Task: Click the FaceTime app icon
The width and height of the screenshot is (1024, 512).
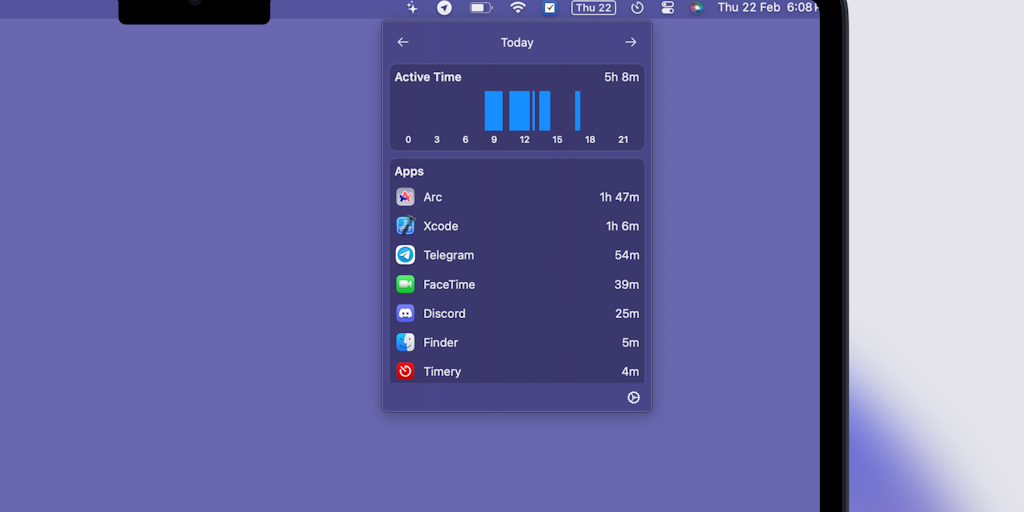Action: [406, 284]
